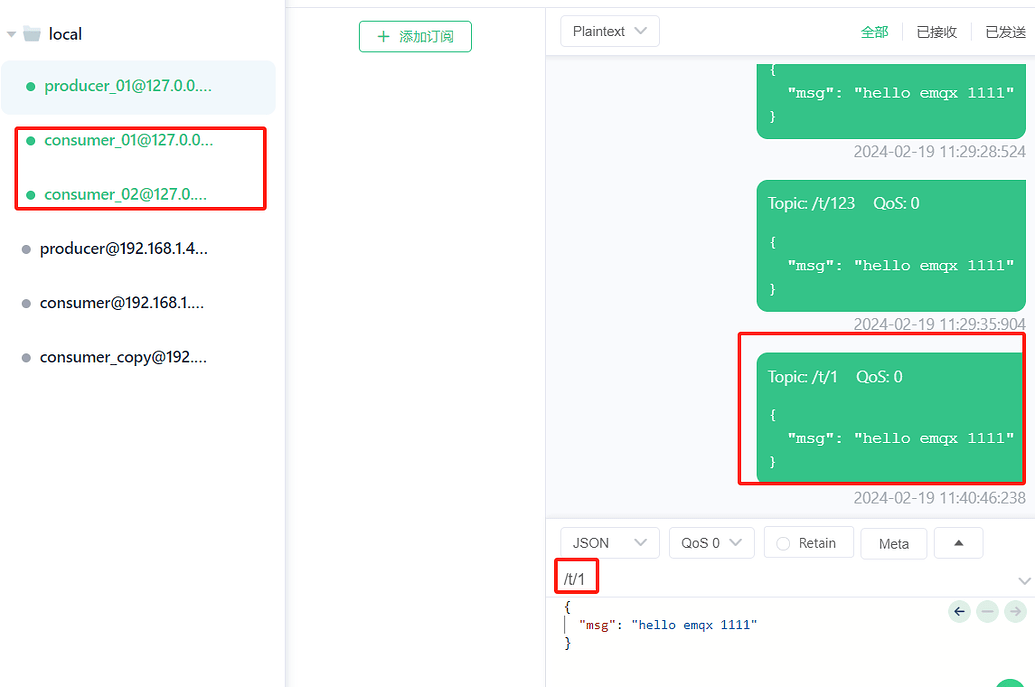
Task: Expand the topic history chevron
Action: [x=1023, y=581]
